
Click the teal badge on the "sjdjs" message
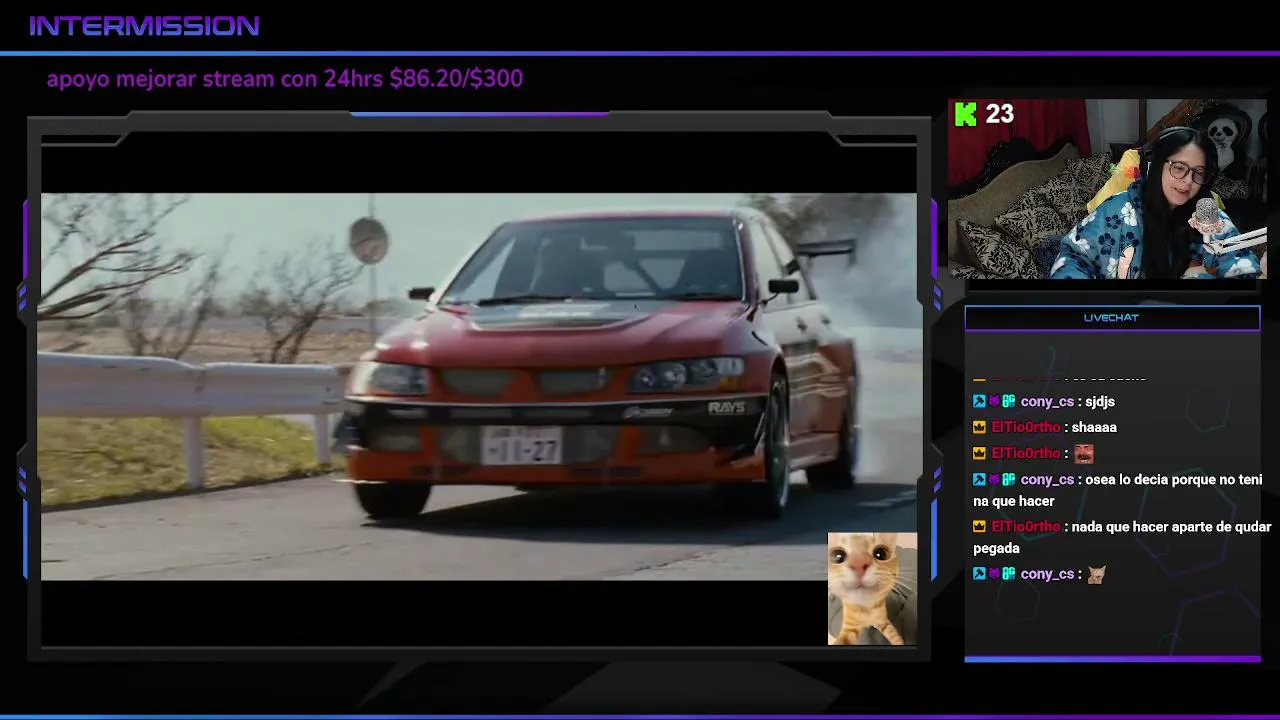[x=1009, y=401]
